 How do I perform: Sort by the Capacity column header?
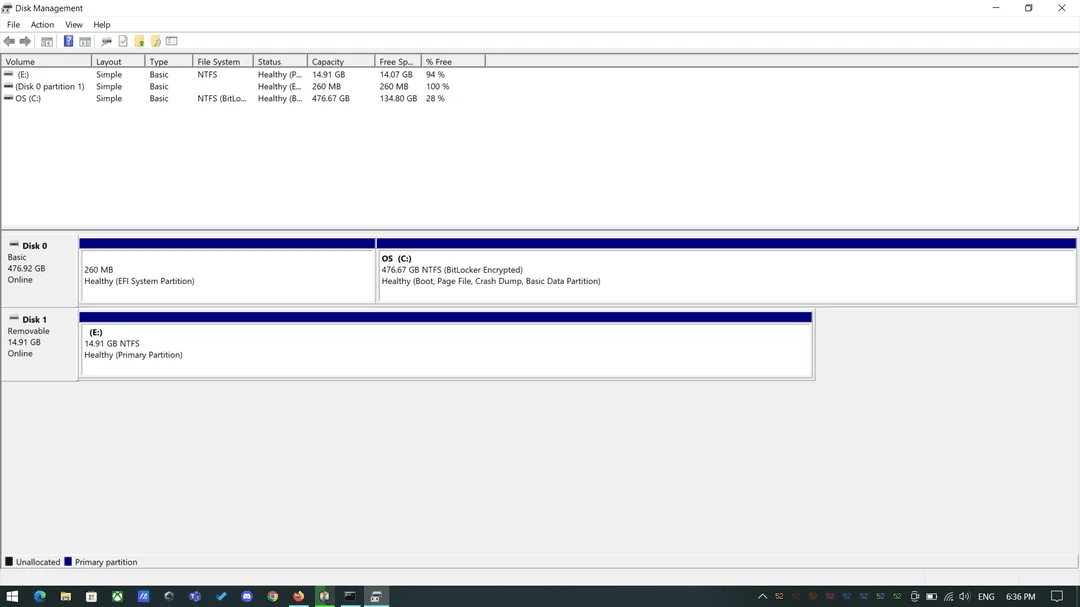341,61
